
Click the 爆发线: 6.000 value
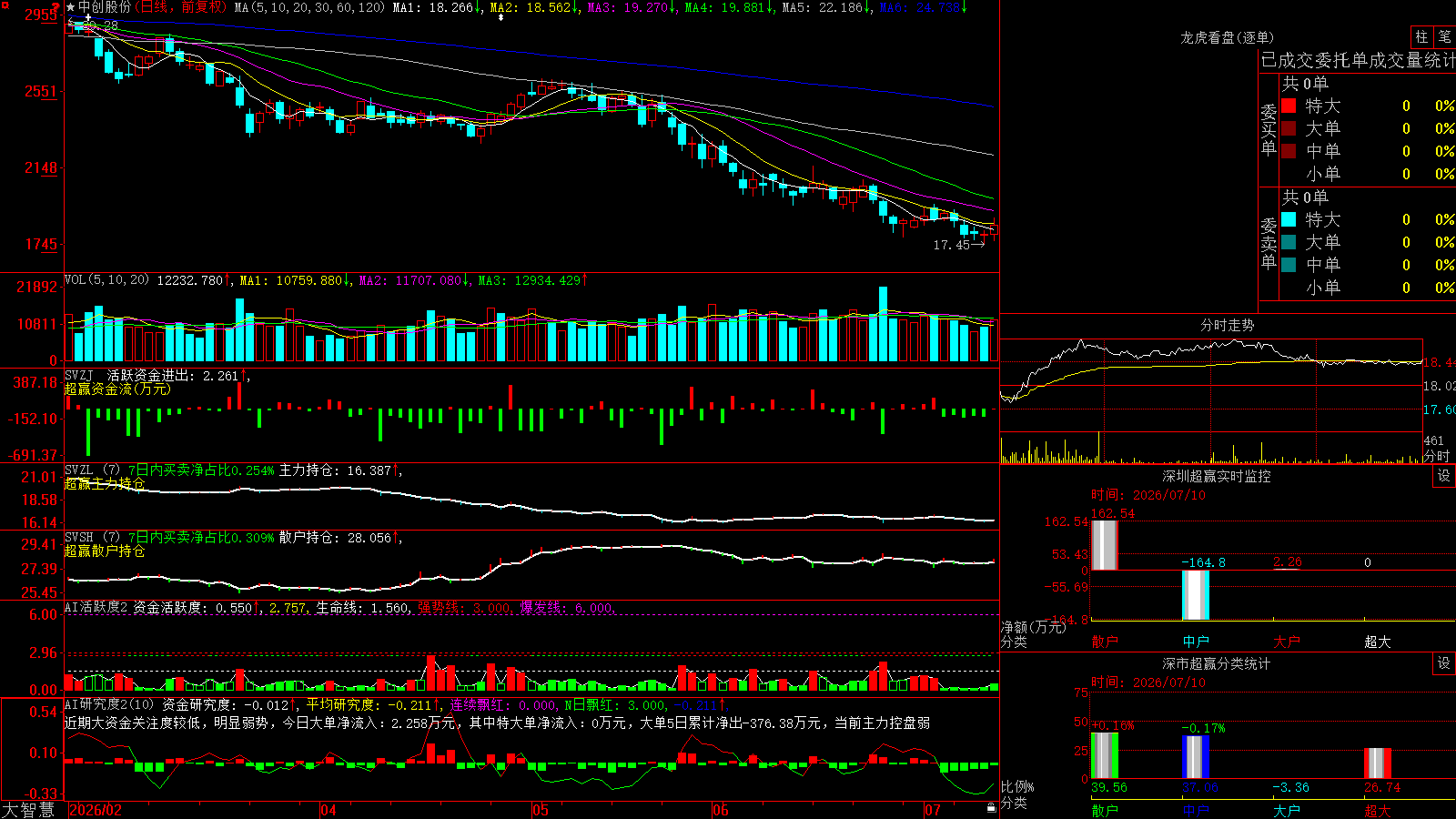[567, 607]
